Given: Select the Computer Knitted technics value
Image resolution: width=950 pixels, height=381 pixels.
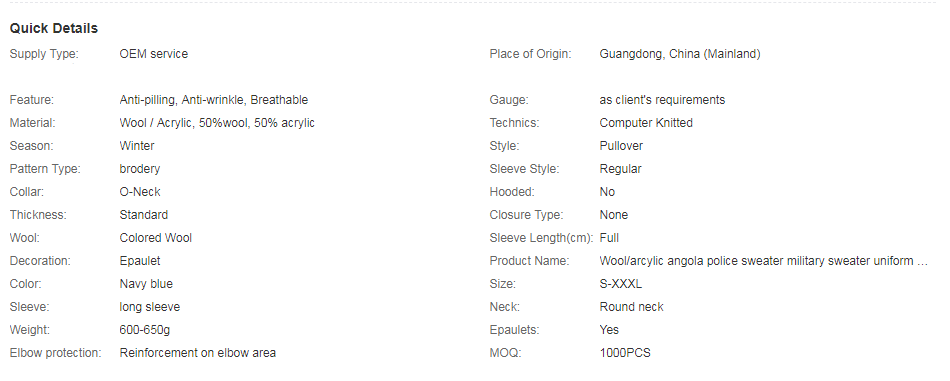Looking at the screenshot, I should [646, 123].
